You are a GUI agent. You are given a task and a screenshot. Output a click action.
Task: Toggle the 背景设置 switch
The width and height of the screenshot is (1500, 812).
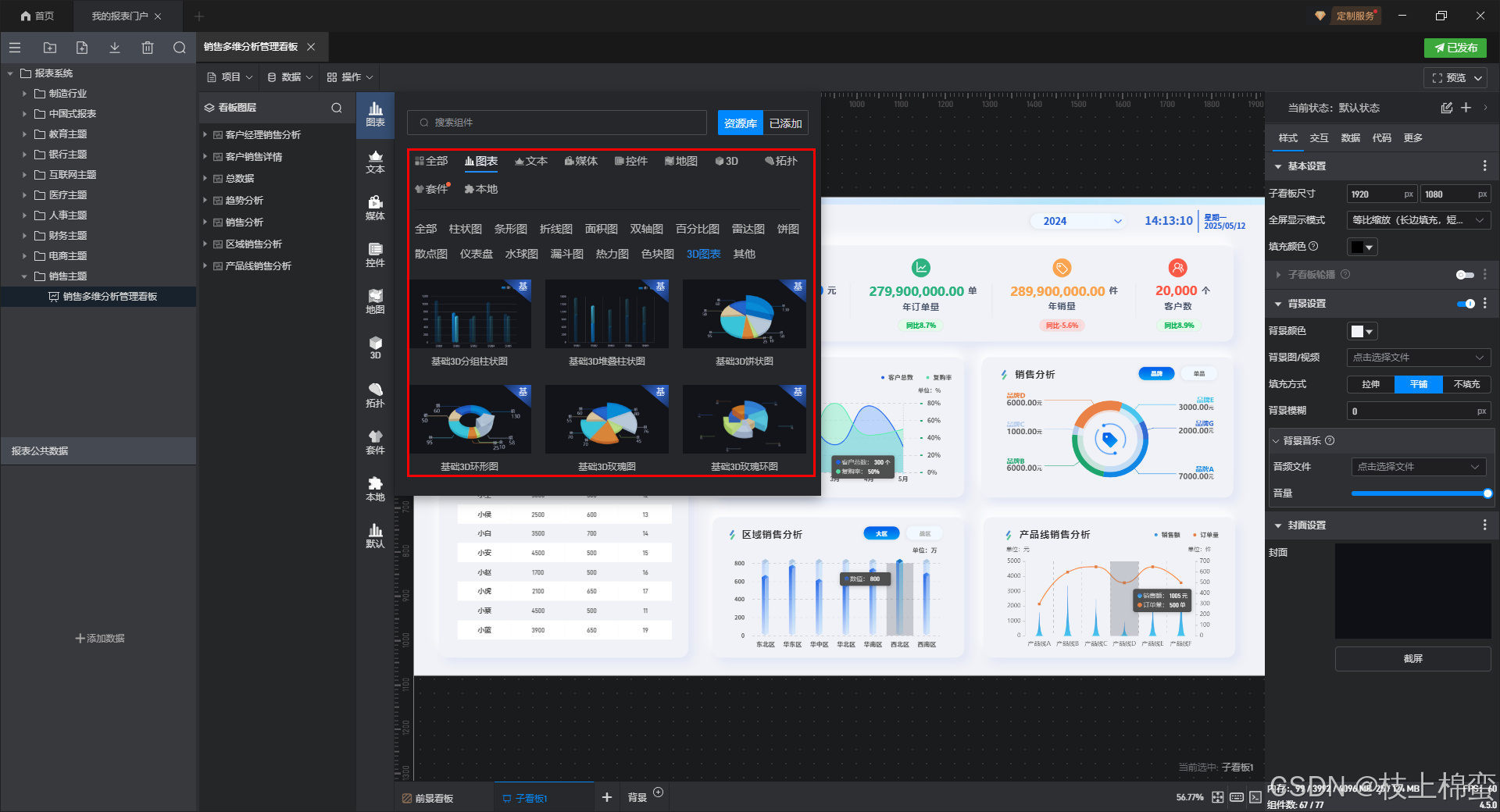[x=1466, y=304]
